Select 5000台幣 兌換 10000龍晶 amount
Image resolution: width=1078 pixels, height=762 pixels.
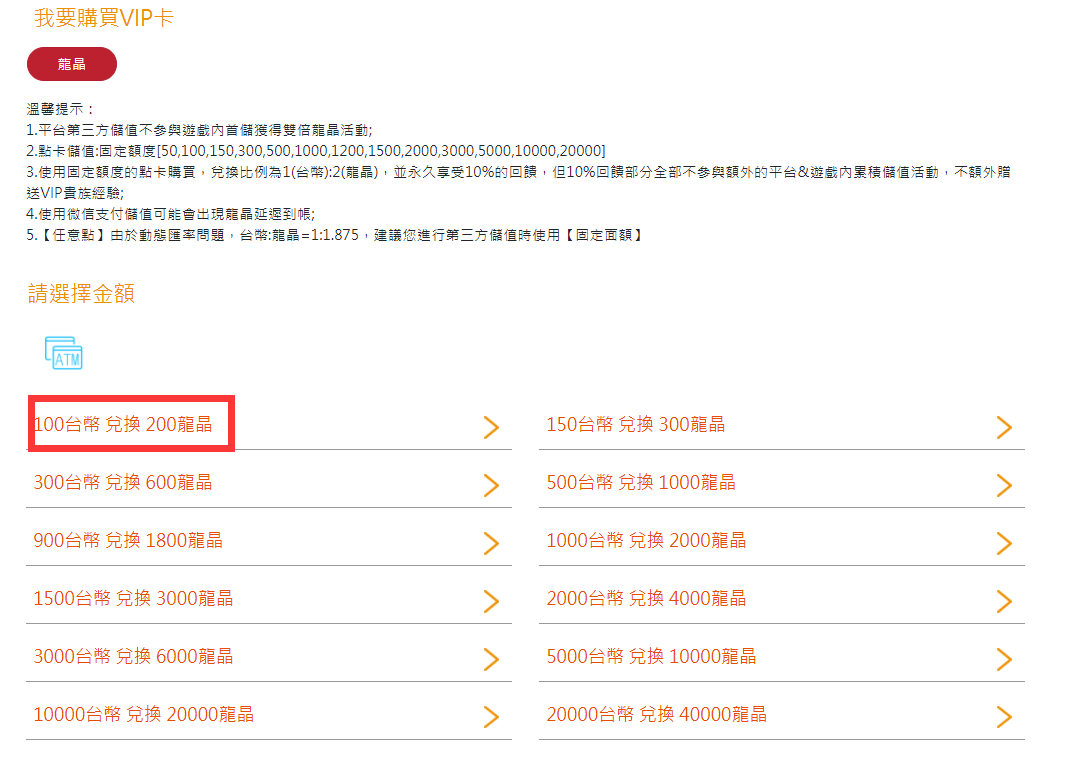click(x=651, y=656)
